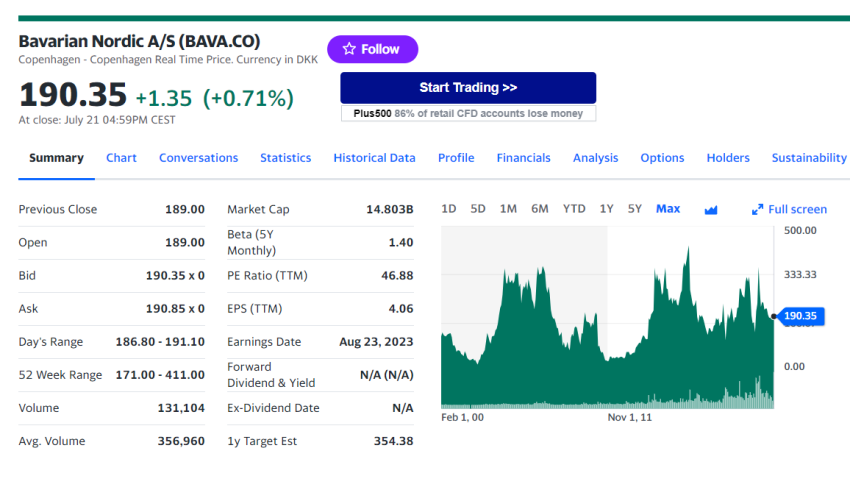Click the Open label in summary table

33,242
